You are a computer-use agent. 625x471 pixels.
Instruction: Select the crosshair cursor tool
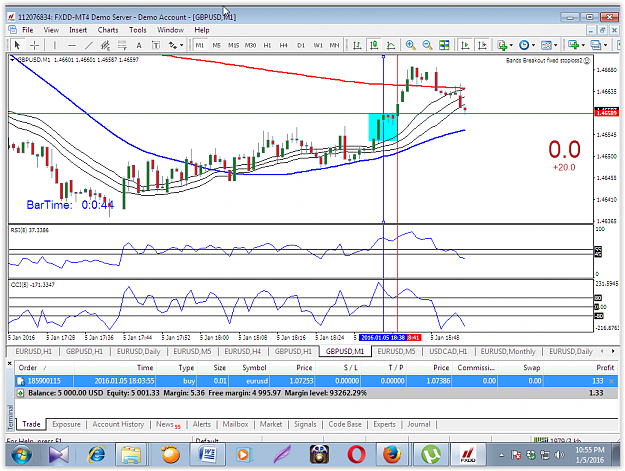(35, 45)
